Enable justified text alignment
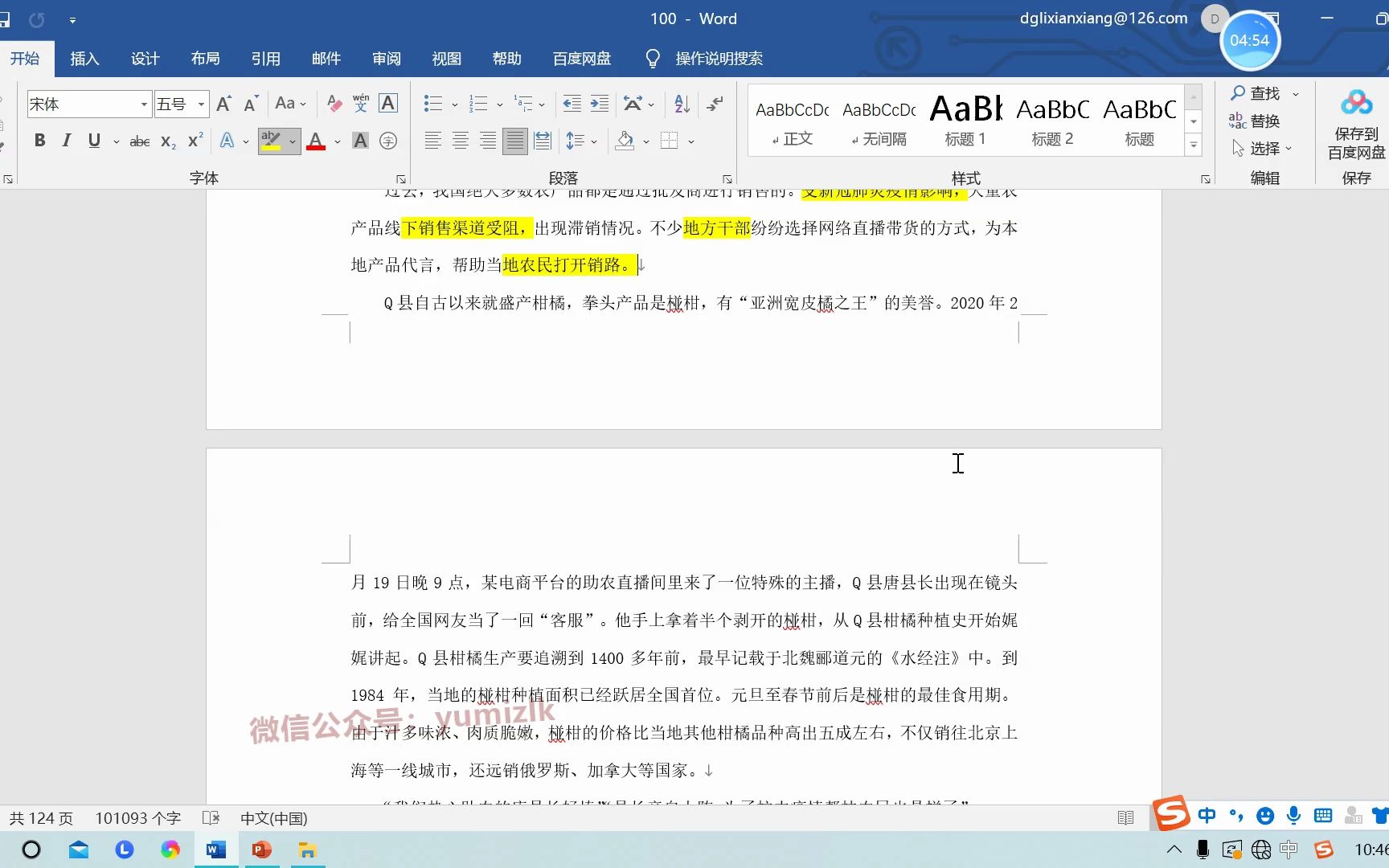 514,141
